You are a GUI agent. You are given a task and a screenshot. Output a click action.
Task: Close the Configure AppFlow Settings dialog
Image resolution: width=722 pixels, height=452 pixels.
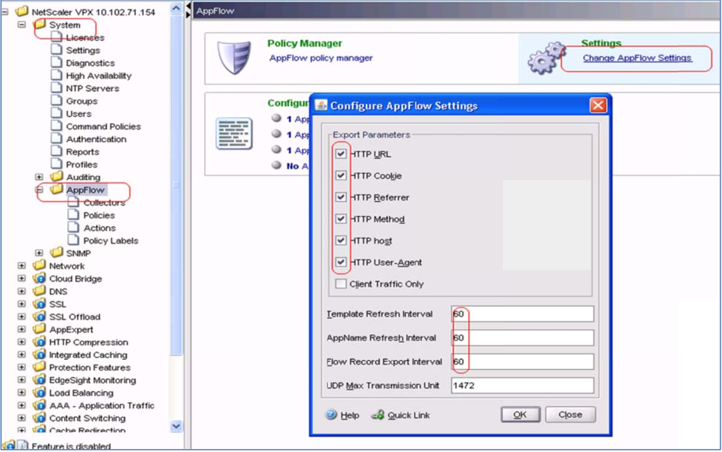[x=598, y=106]
